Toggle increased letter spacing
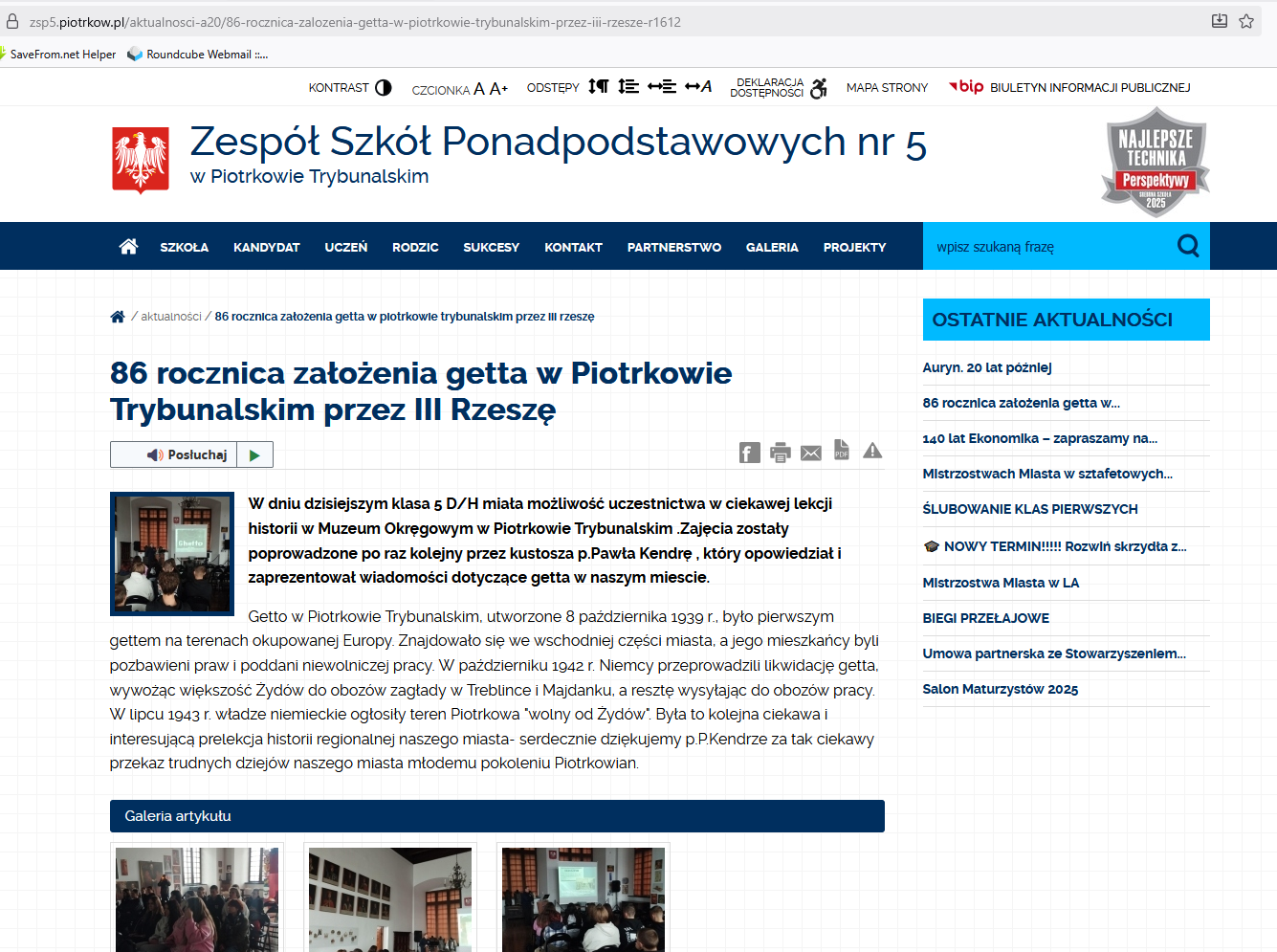This screenshot has width=1277, height=952. tap(698, 87)
